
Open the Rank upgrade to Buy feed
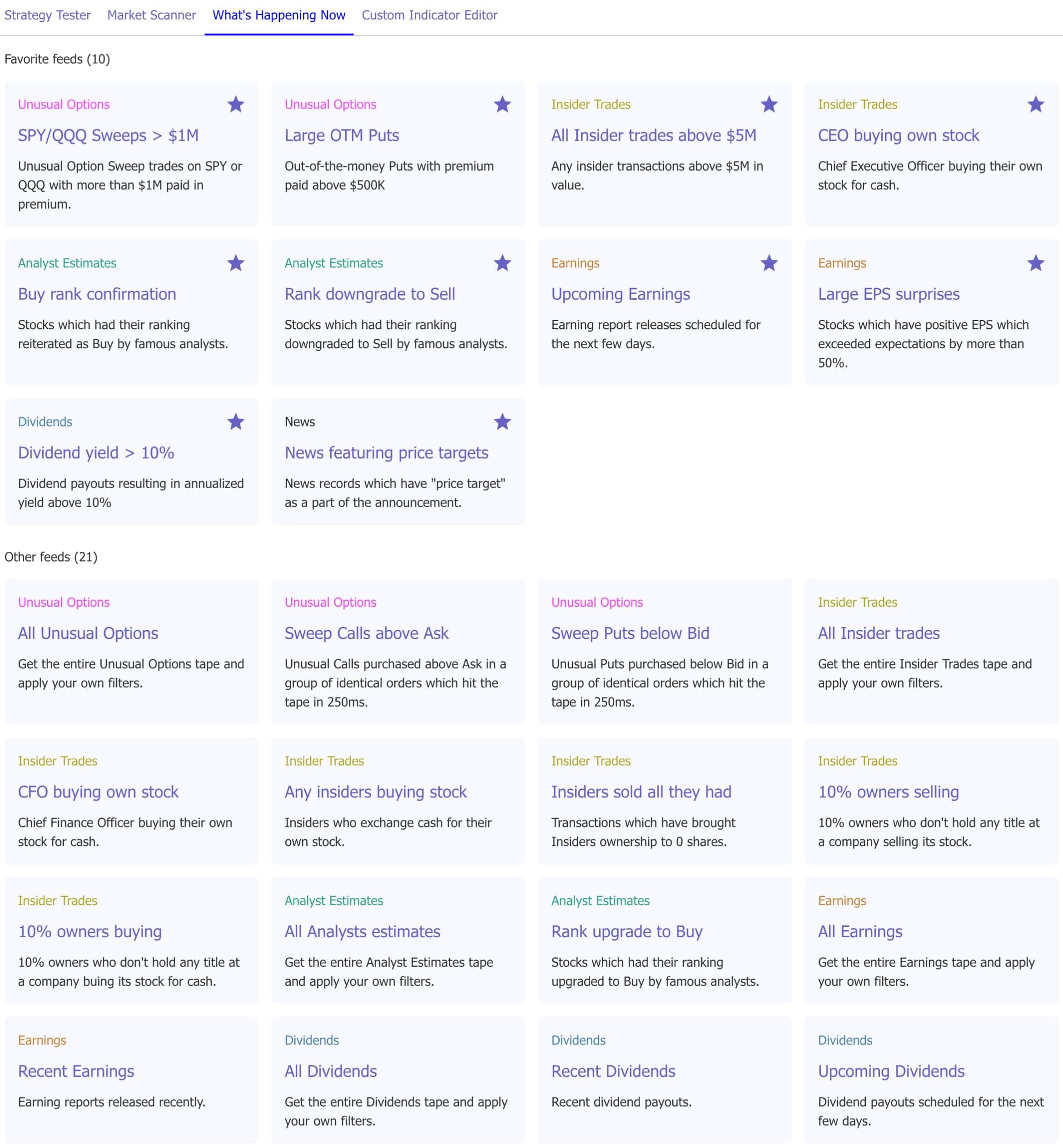[x=627, y=931]
